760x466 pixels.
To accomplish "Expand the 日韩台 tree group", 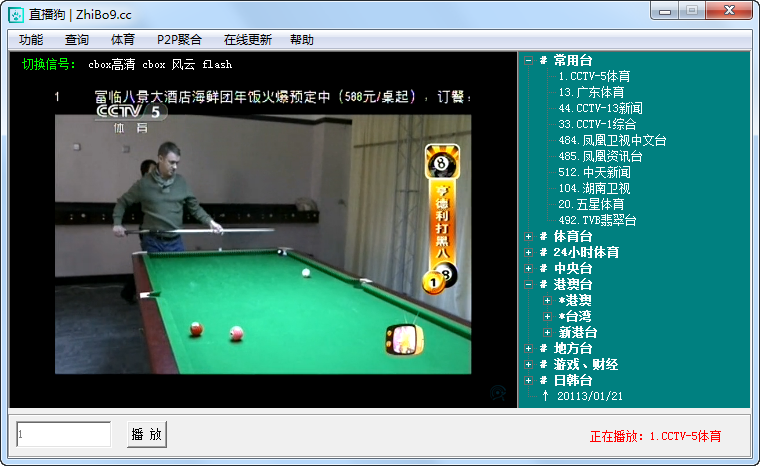I will 528,381.
